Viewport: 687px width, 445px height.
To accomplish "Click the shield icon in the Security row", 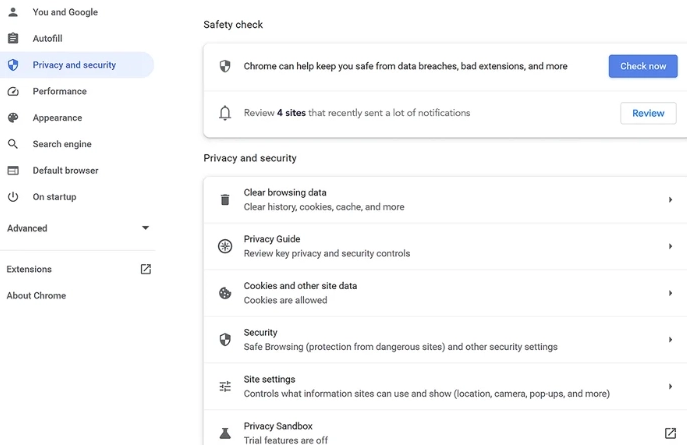I will click(x=225, y=339).
